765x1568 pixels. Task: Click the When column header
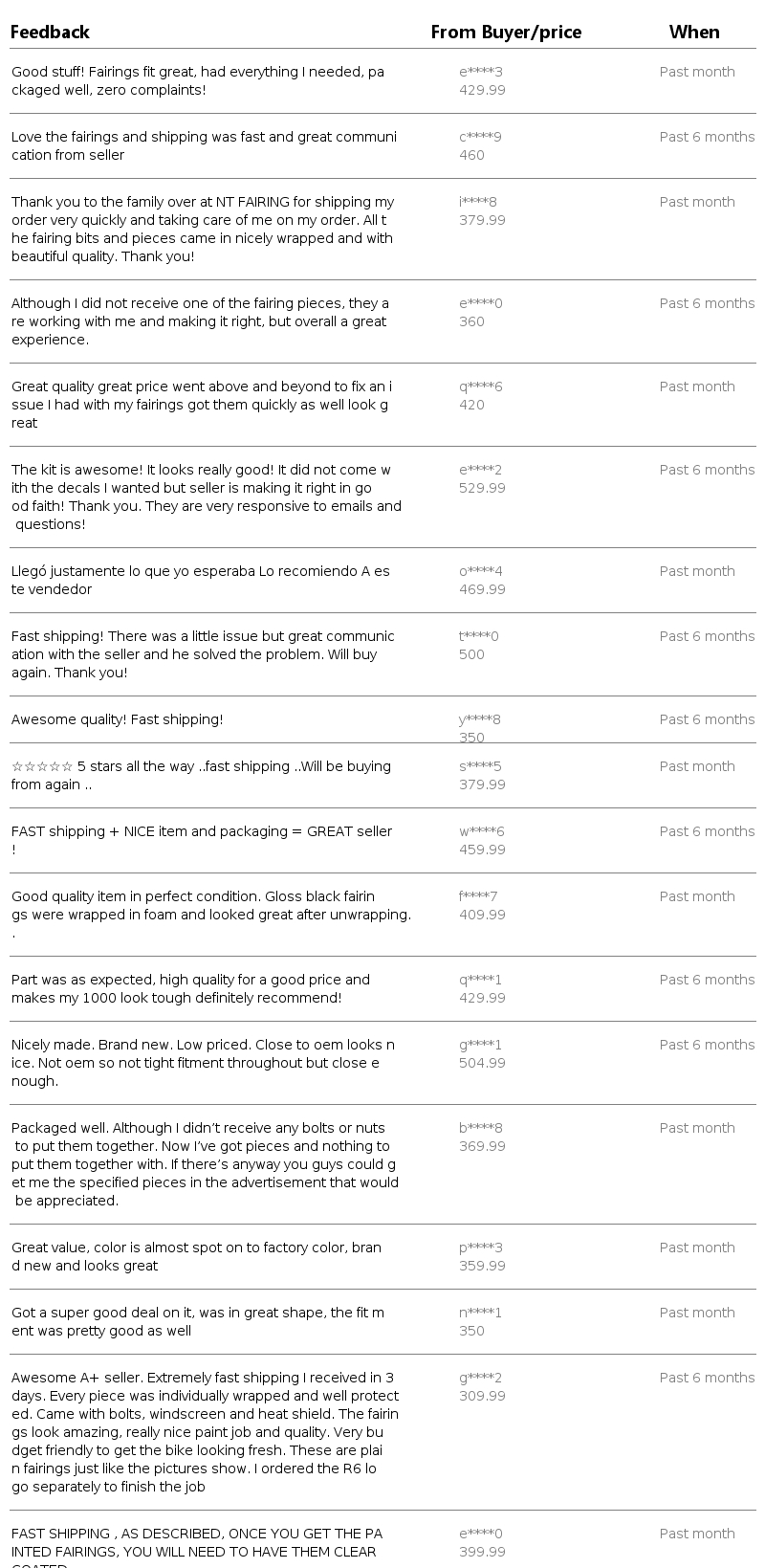coord(694,33)
